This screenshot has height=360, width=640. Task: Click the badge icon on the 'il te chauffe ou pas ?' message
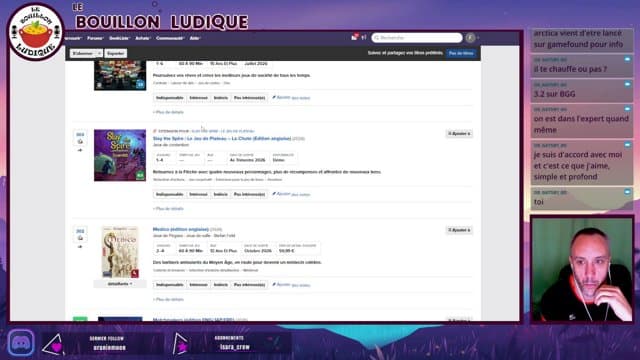point(627,60)
